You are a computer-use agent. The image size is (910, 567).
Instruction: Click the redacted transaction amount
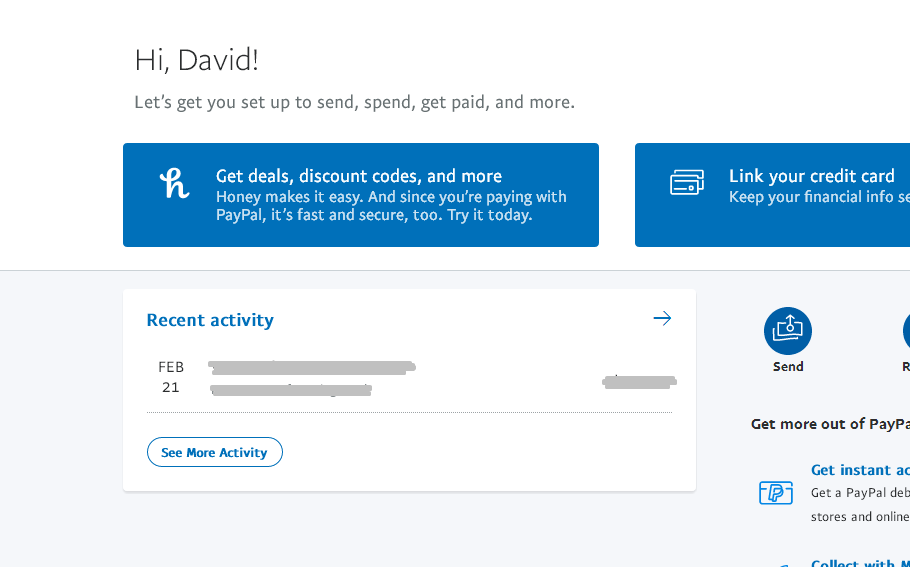coord(639,381)
